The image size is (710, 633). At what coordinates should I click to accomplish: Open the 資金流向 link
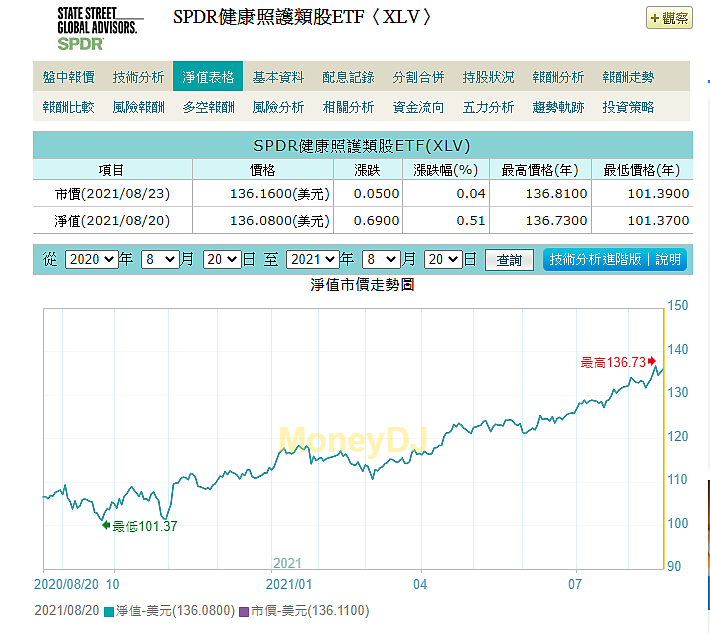[418, 107]
